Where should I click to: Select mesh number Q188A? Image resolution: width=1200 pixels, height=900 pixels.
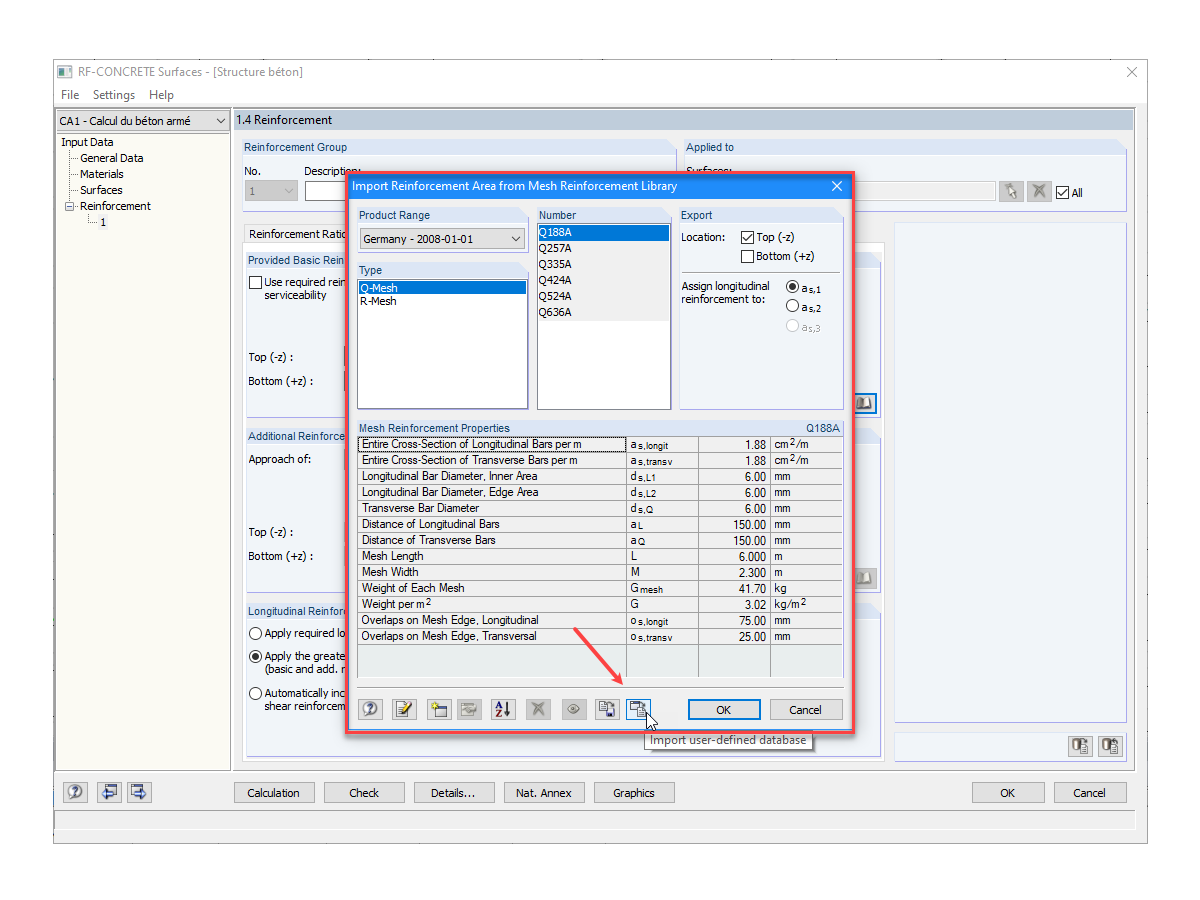[603, 233]
